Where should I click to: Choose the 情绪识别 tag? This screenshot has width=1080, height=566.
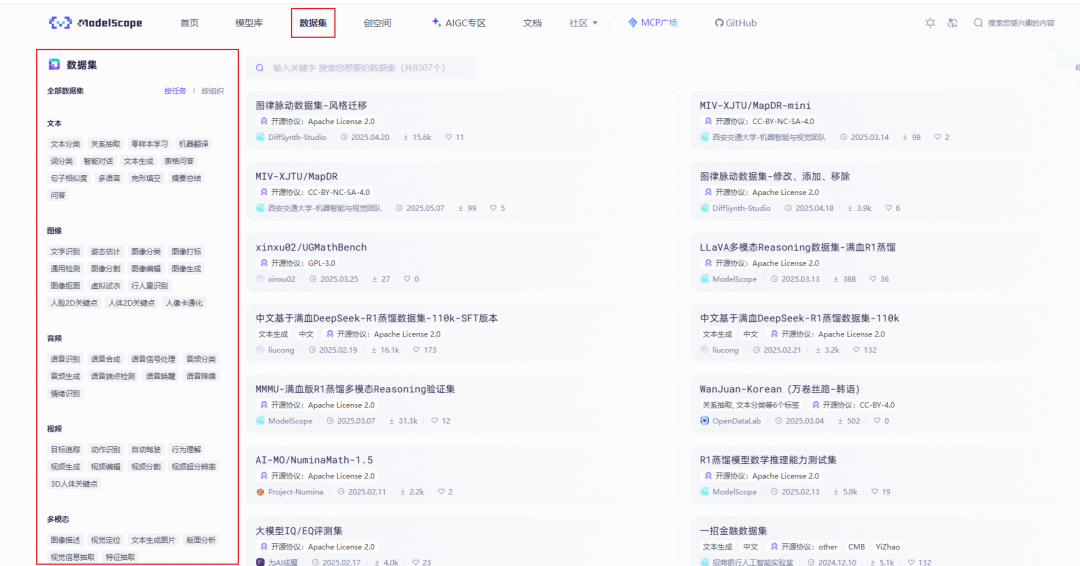[x=65, y=393]
